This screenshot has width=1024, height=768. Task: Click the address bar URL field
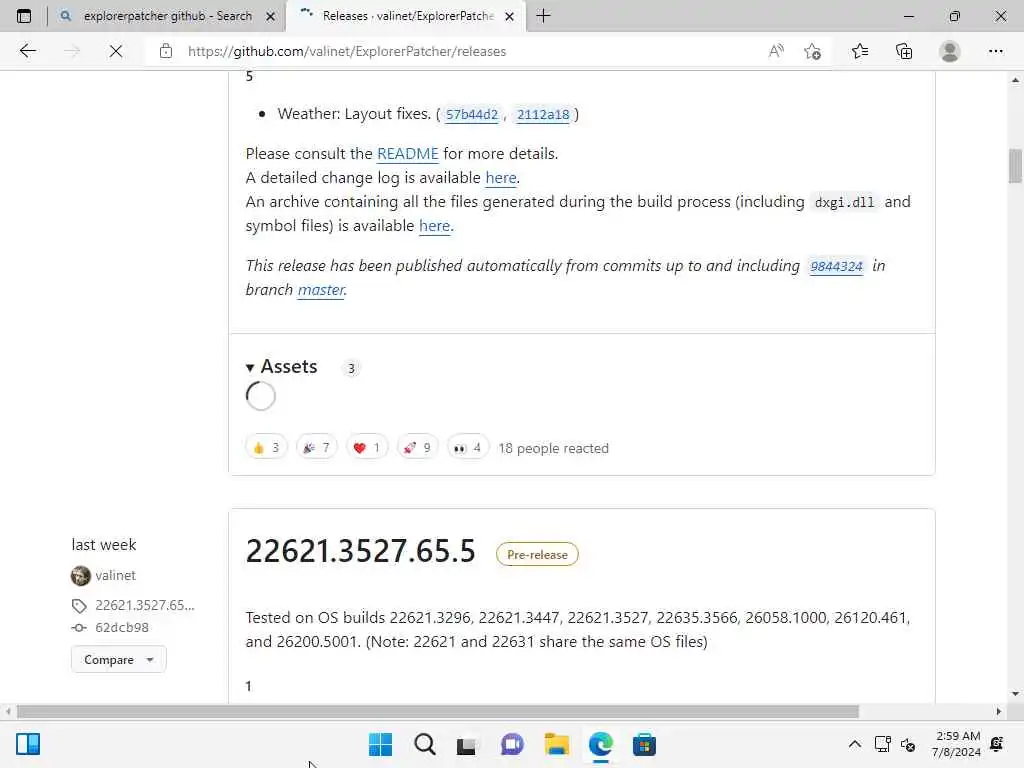point(347,51)
